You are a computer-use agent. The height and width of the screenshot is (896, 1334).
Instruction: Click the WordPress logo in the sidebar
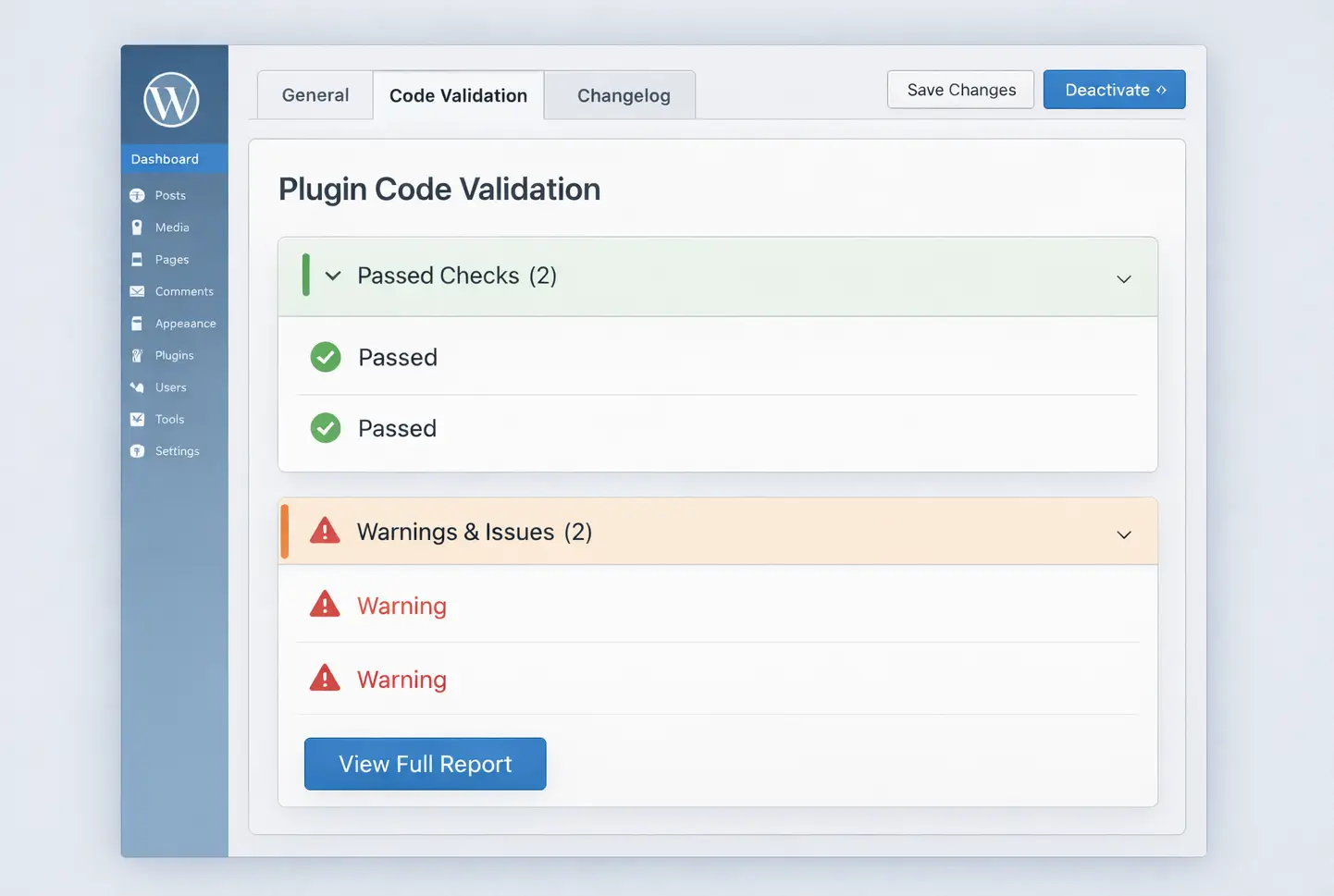pos(174,100)
